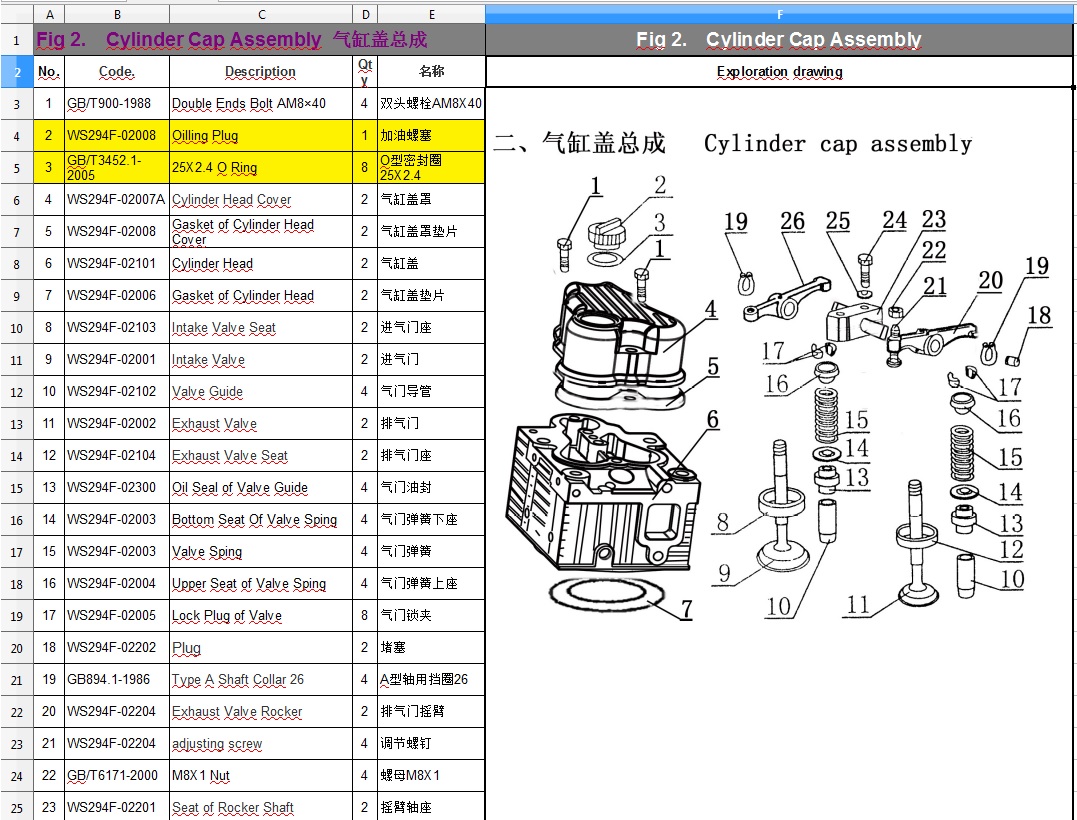Select the Seat of Rocker Shaft cell

click(261, 807)
